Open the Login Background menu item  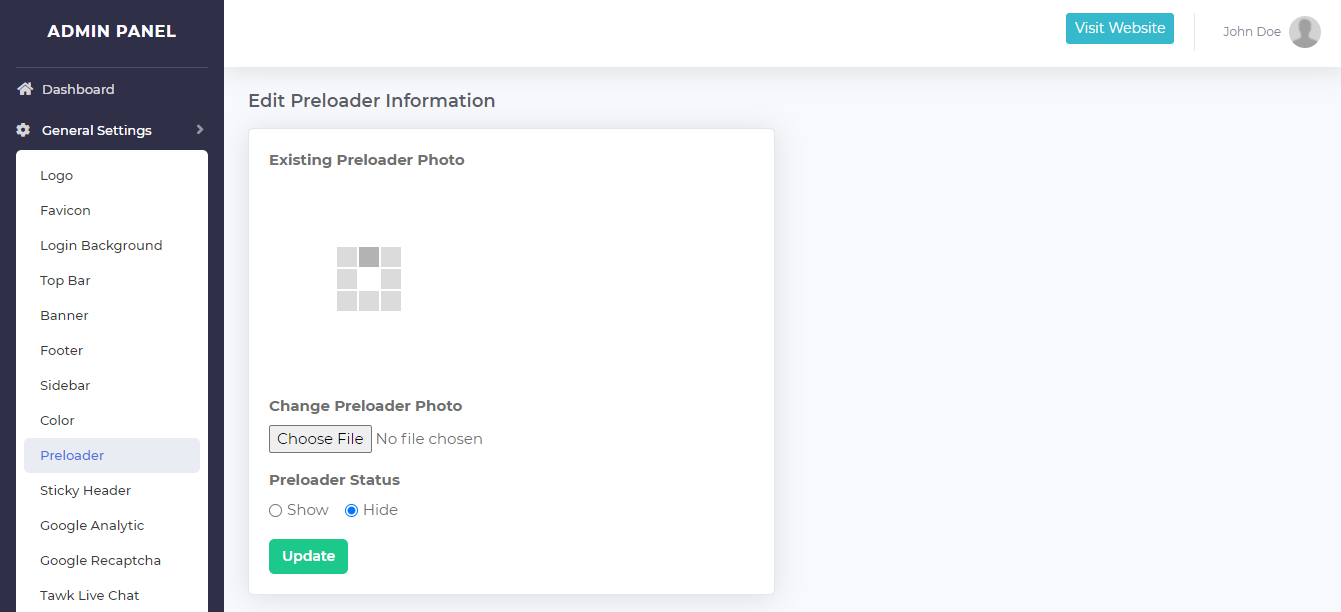click(101, 246)
